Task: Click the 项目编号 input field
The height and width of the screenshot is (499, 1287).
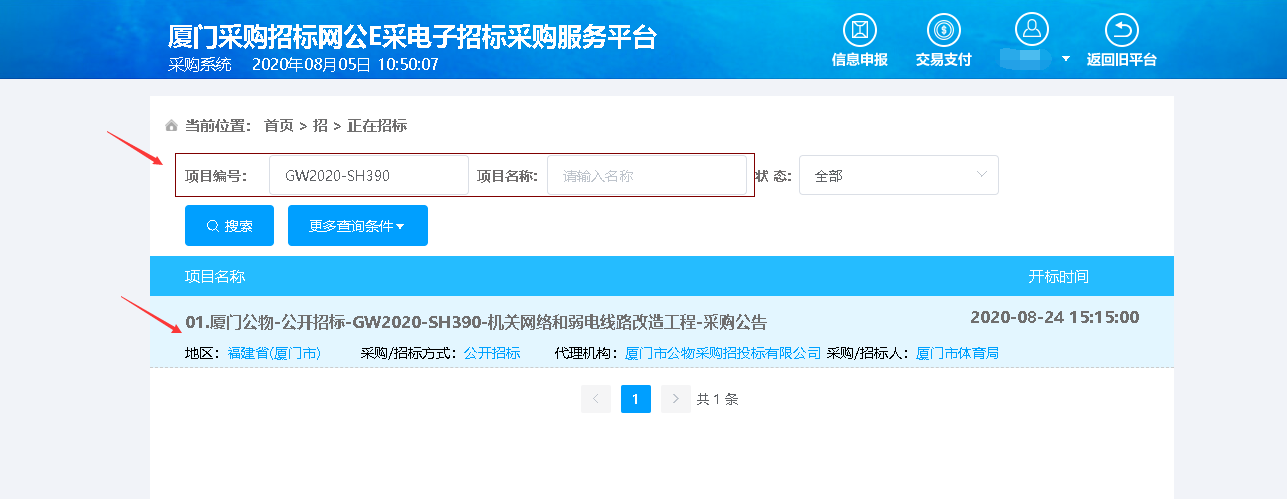Action: [368, 175]
